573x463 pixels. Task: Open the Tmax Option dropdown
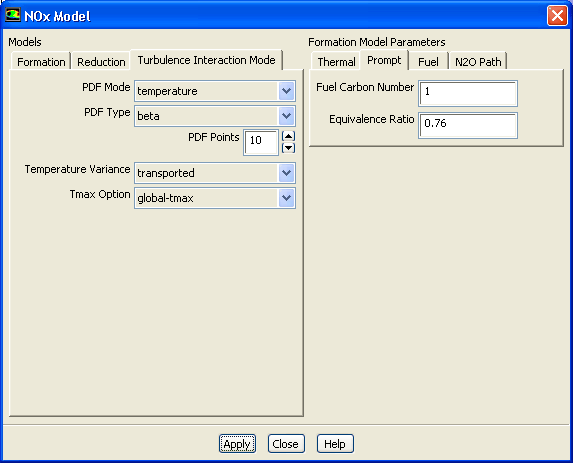pyautogui.click(x=286, y=198)
